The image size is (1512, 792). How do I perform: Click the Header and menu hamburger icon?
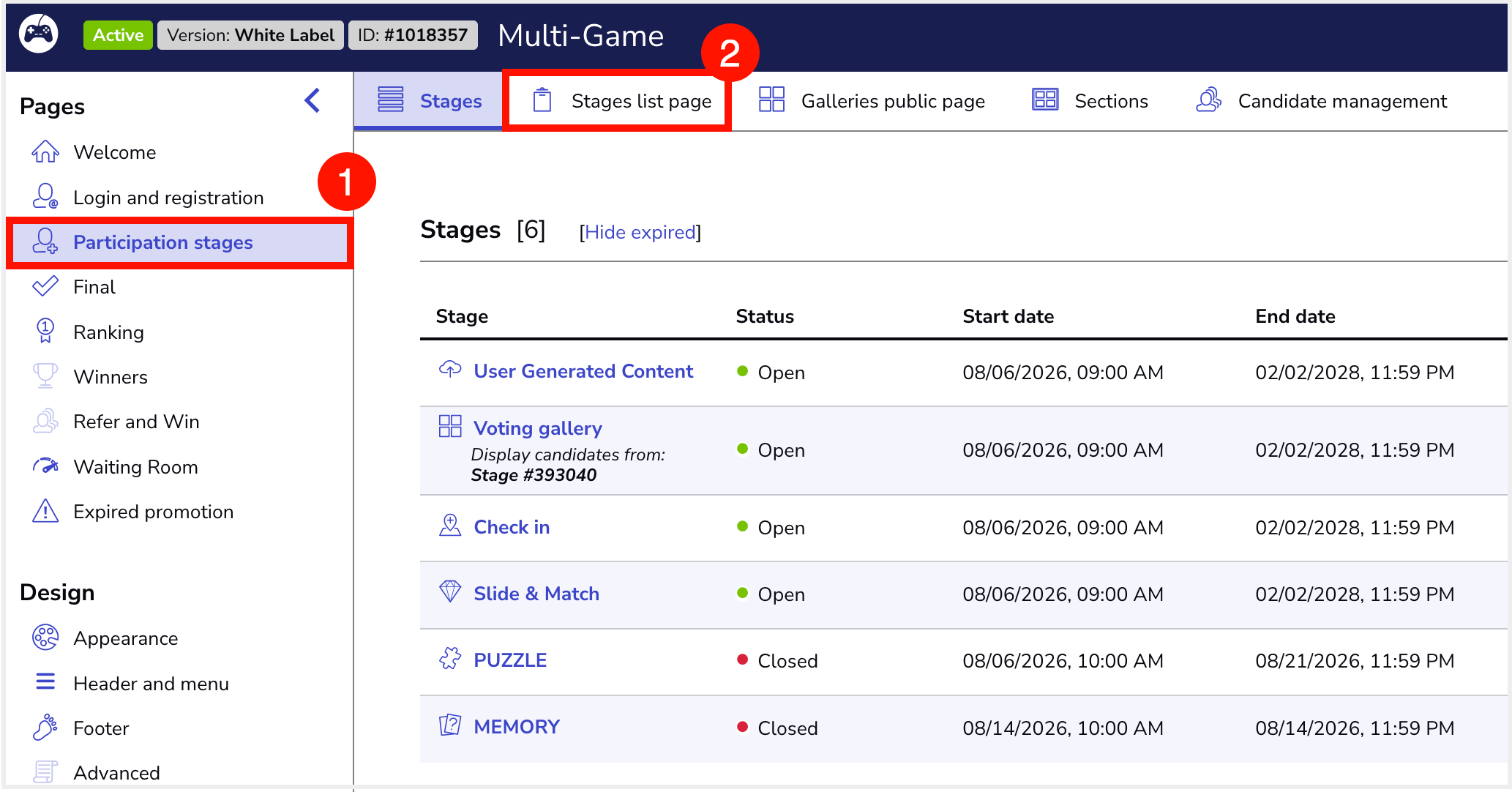[45, 682]
